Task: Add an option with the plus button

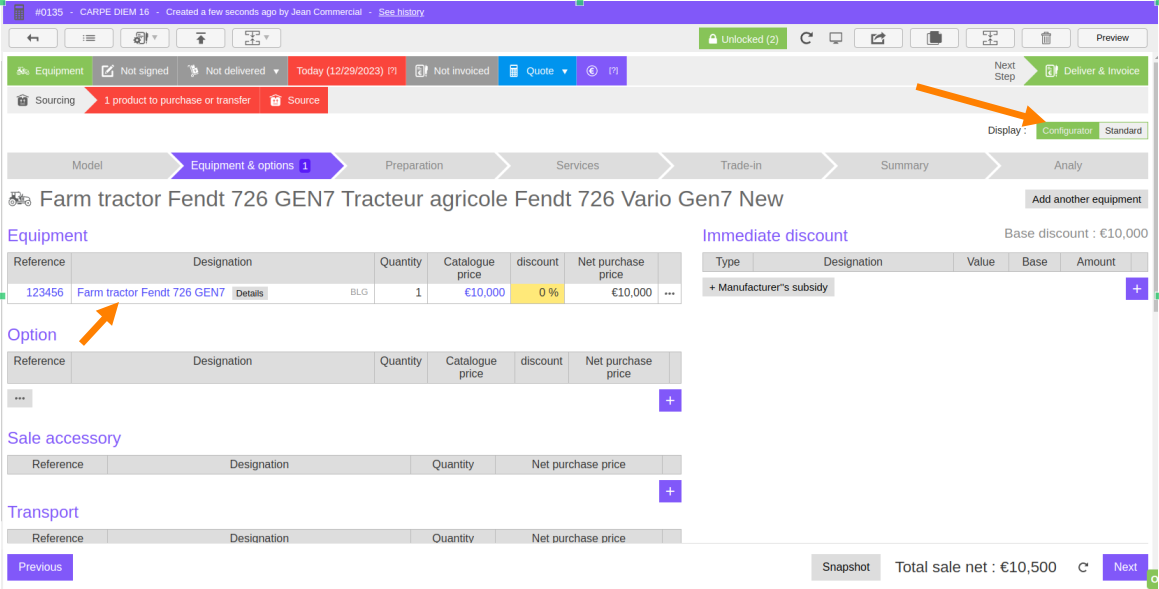Action: [670, 401]
